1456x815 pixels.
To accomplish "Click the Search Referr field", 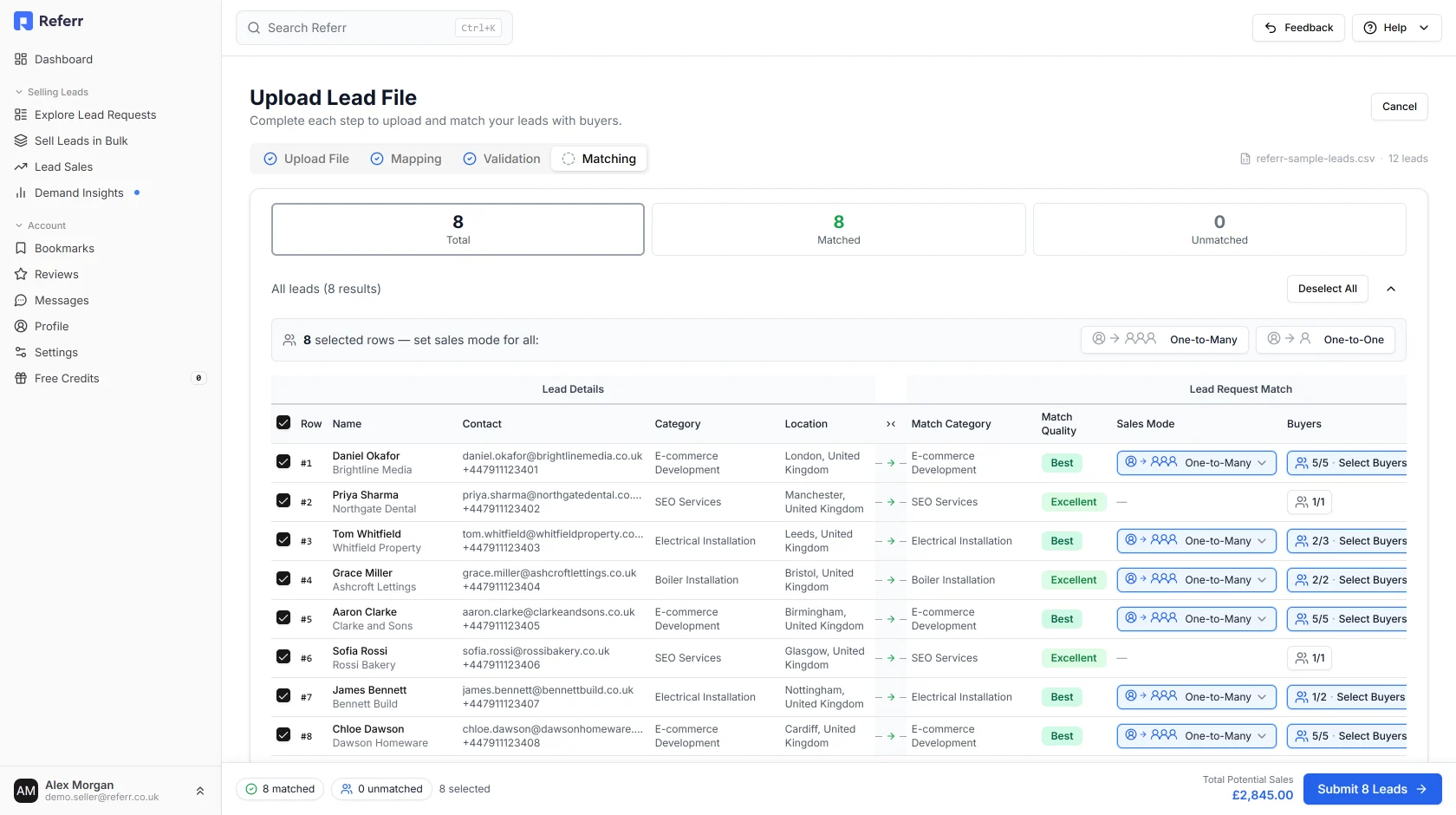I will (x=374, y=28).
